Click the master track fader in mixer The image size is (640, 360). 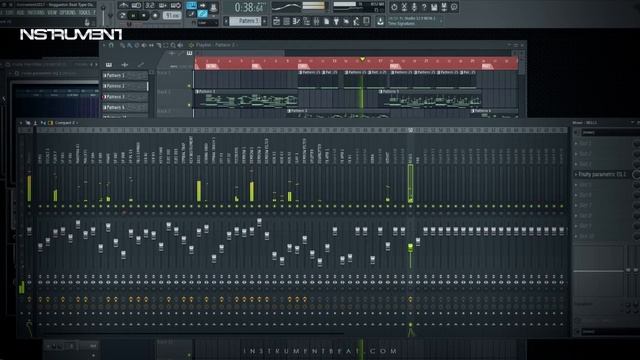click(29, 231)
